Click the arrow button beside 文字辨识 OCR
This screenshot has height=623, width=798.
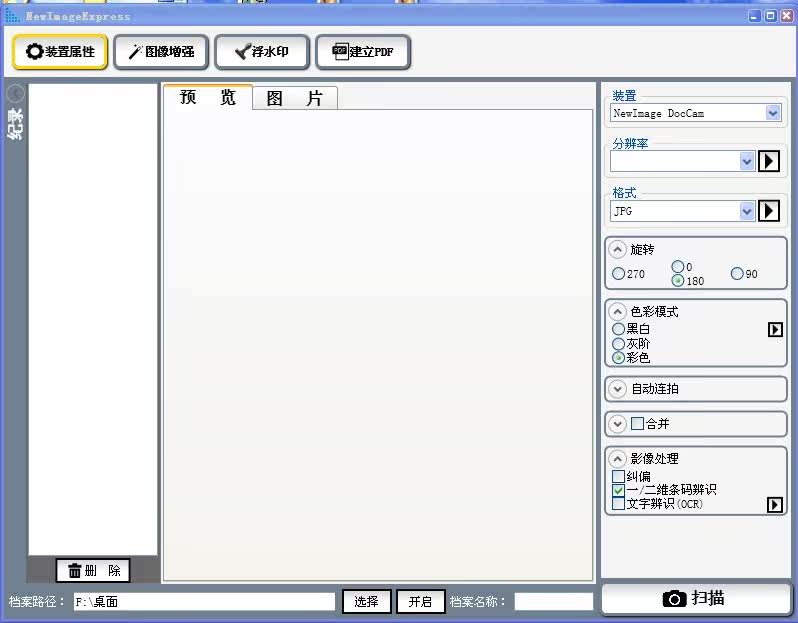click(x=775, y=504)
